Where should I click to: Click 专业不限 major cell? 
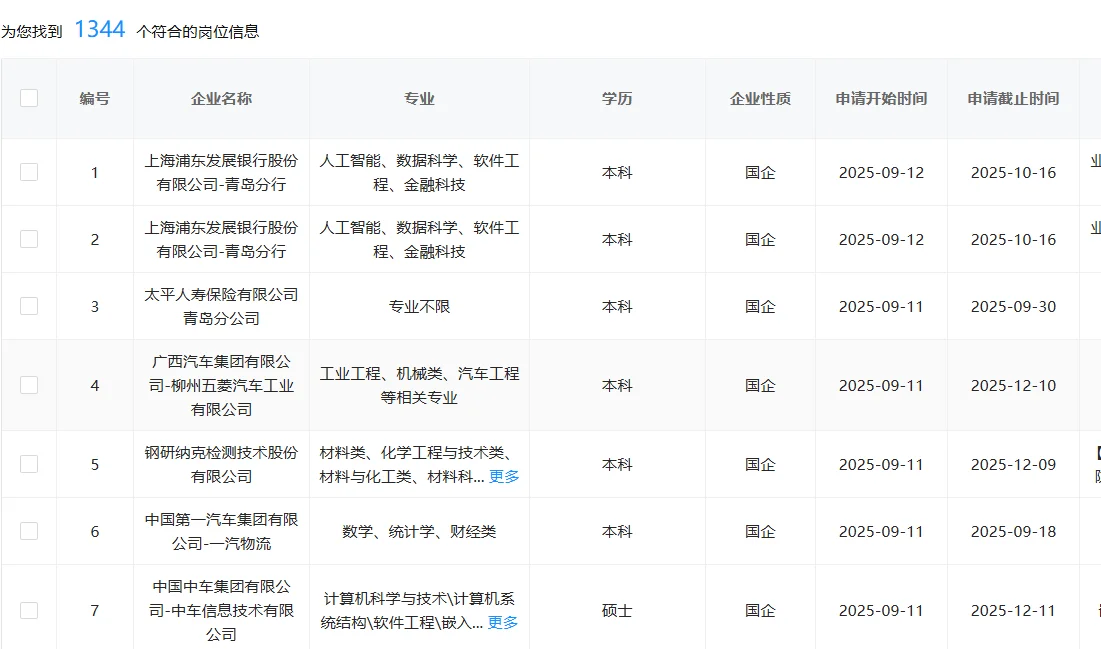pos(419,307)
